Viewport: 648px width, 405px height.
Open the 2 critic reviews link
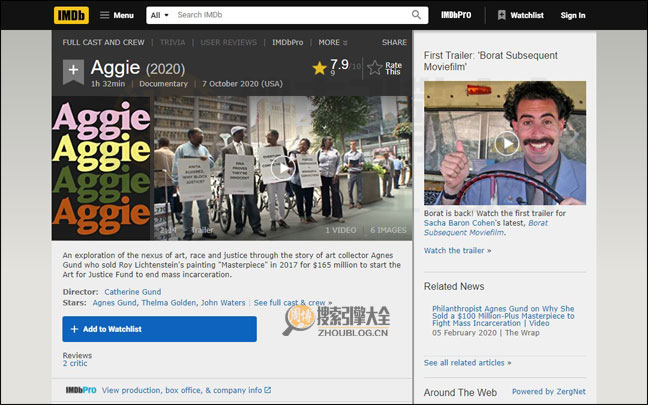pyautogui.click(x=75, y=363)
